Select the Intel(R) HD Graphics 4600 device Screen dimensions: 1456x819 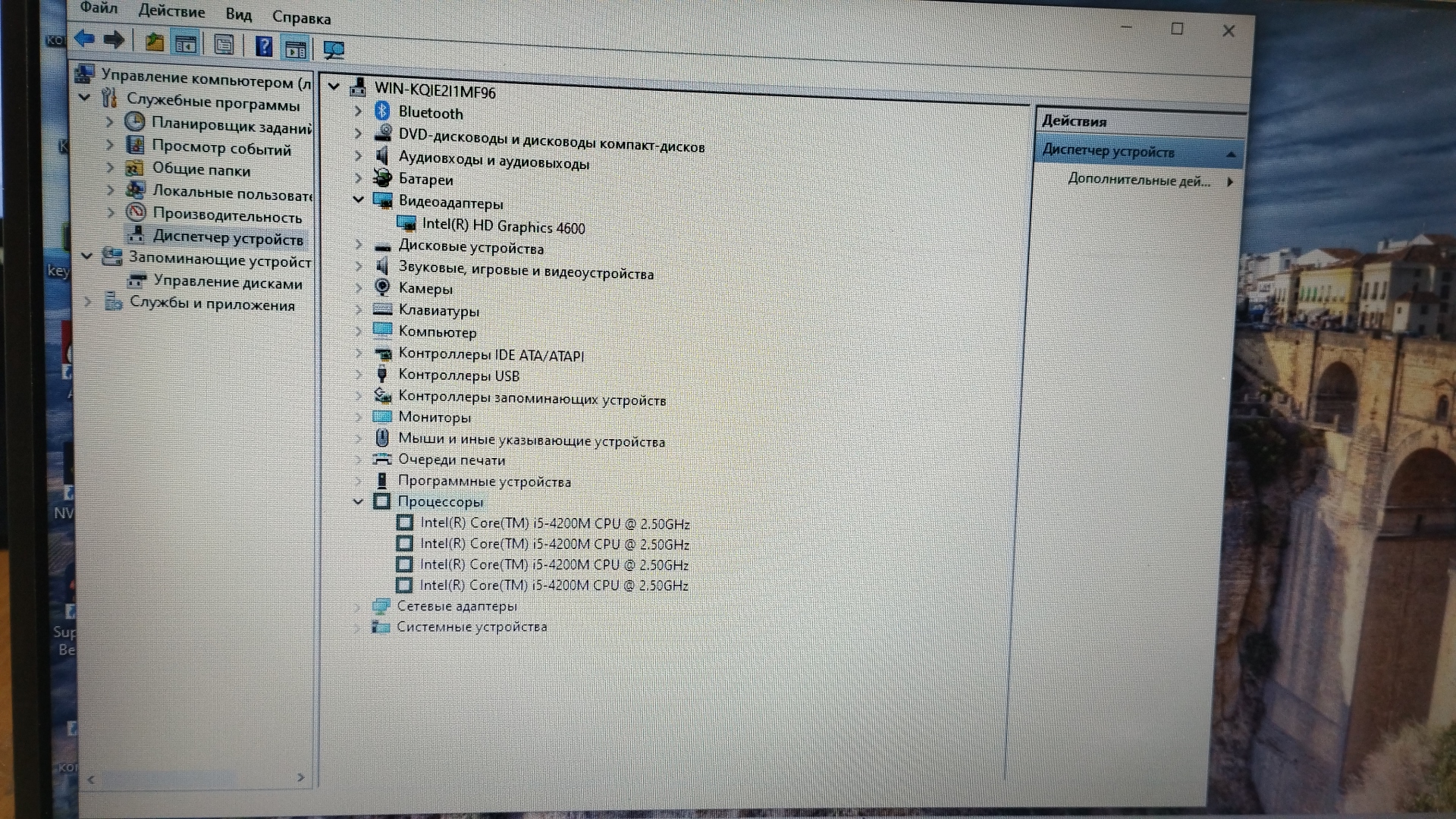coord(503,227)
